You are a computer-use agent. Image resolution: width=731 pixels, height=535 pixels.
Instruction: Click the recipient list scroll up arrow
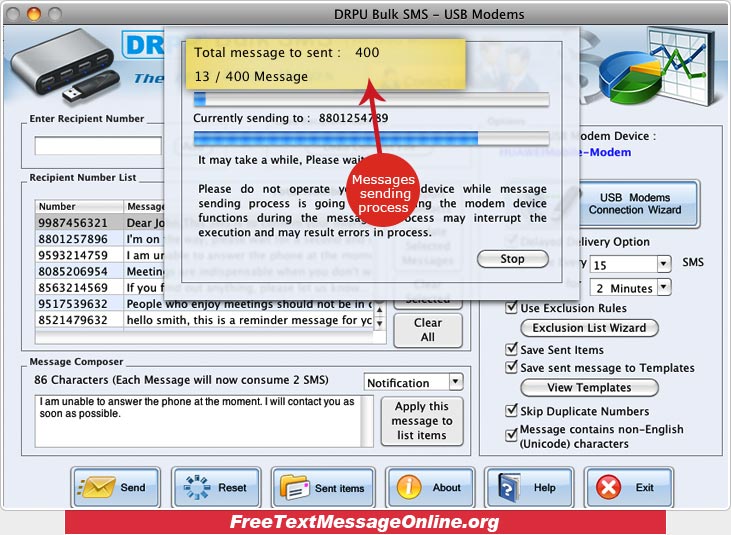coord(380,310)
